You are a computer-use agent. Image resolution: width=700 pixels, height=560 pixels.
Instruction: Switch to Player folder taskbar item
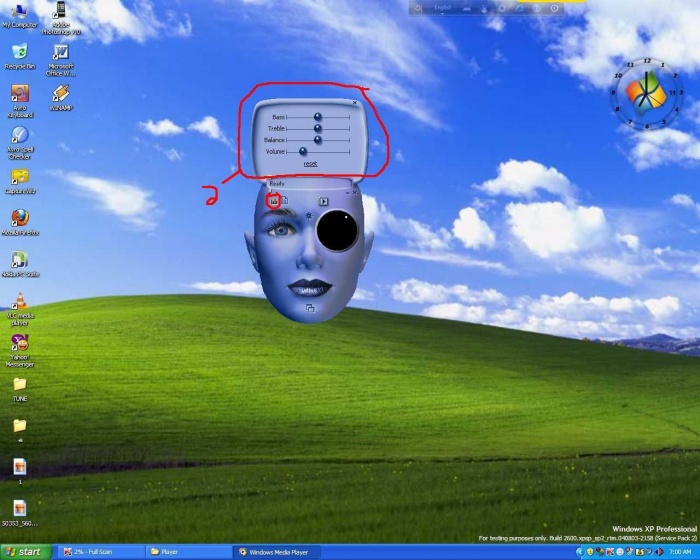[x=188, y=552]
